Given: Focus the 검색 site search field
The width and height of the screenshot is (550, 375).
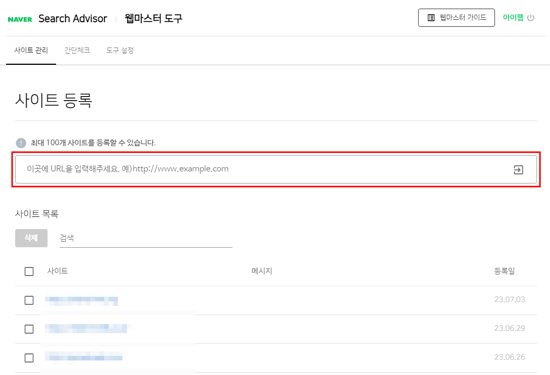Looking at the screenshot, I should (146, 238).
